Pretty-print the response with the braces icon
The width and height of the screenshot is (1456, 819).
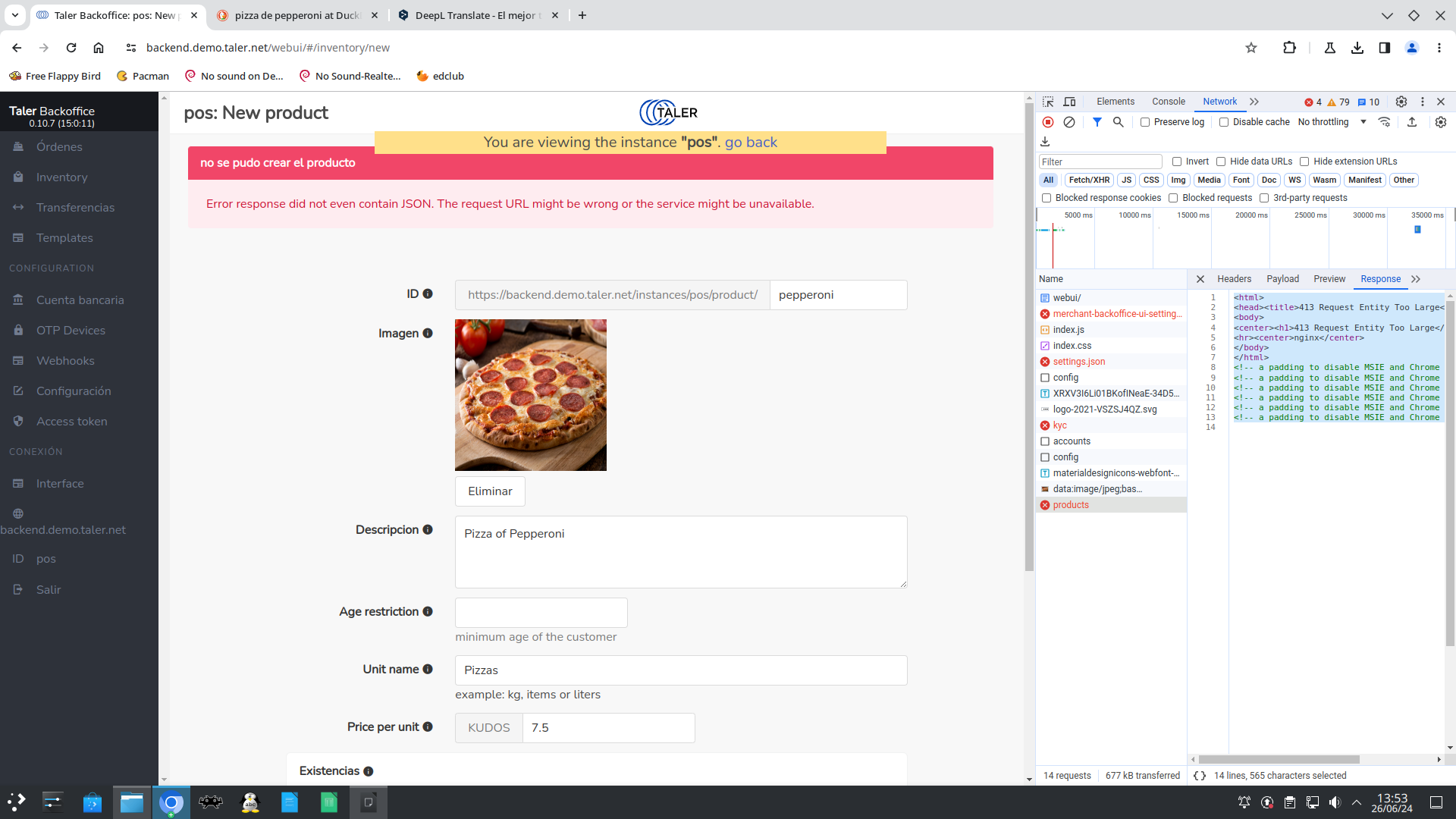(x=1200, y=776)
